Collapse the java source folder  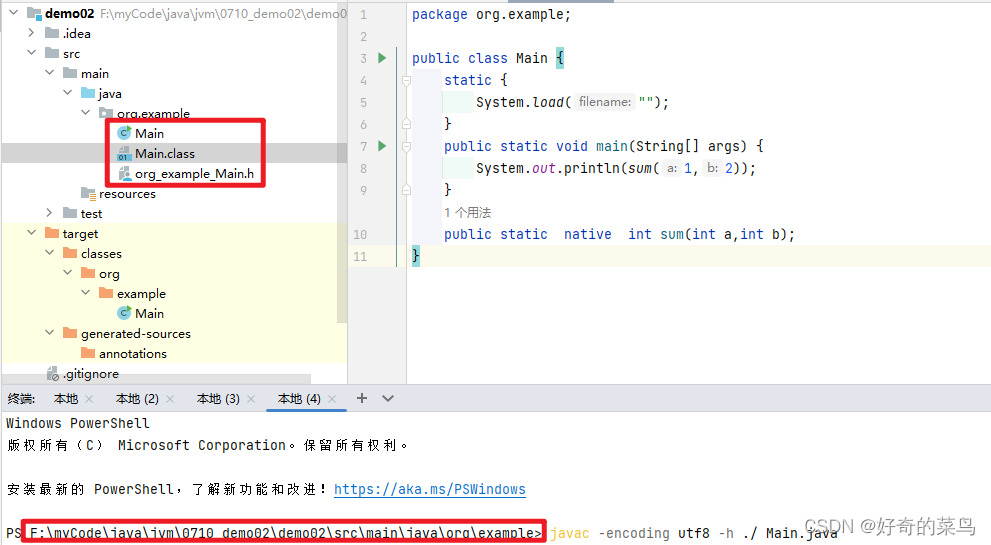point(68,92)
